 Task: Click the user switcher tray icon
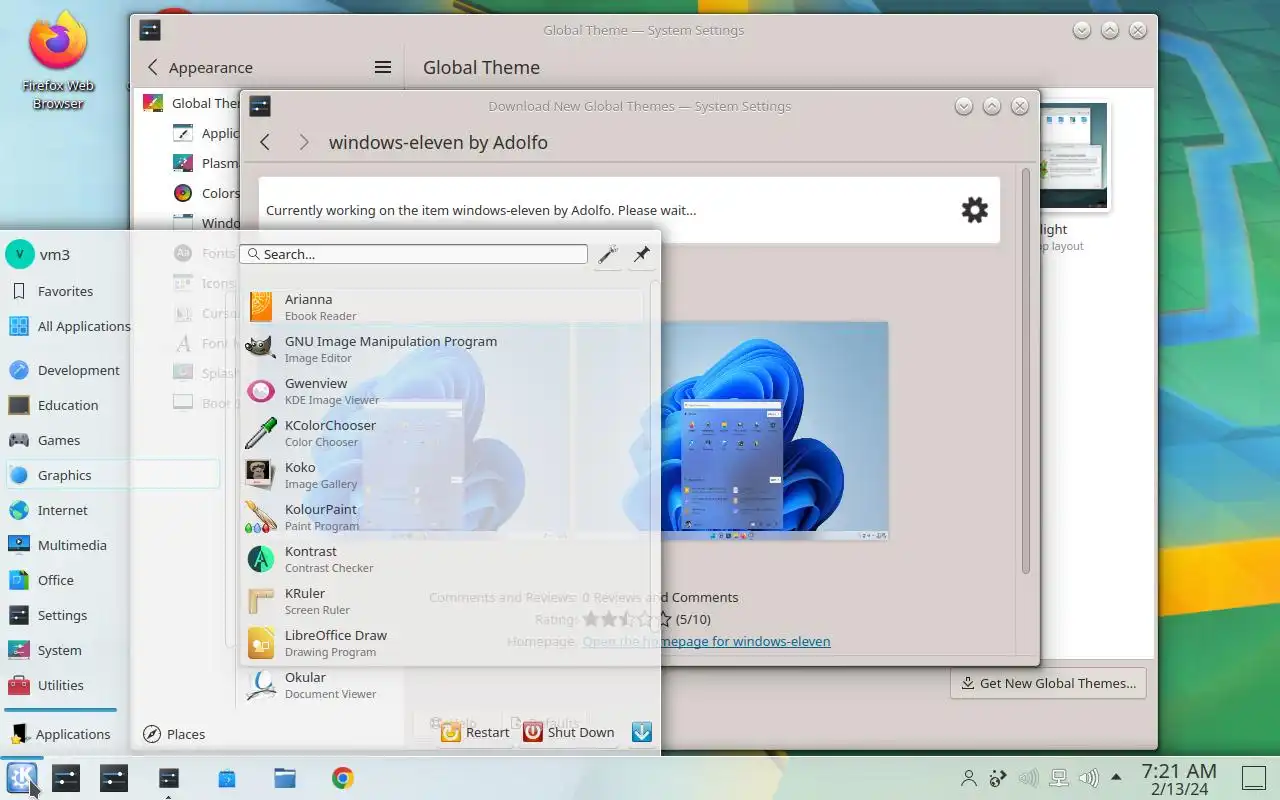pos(968,778)
